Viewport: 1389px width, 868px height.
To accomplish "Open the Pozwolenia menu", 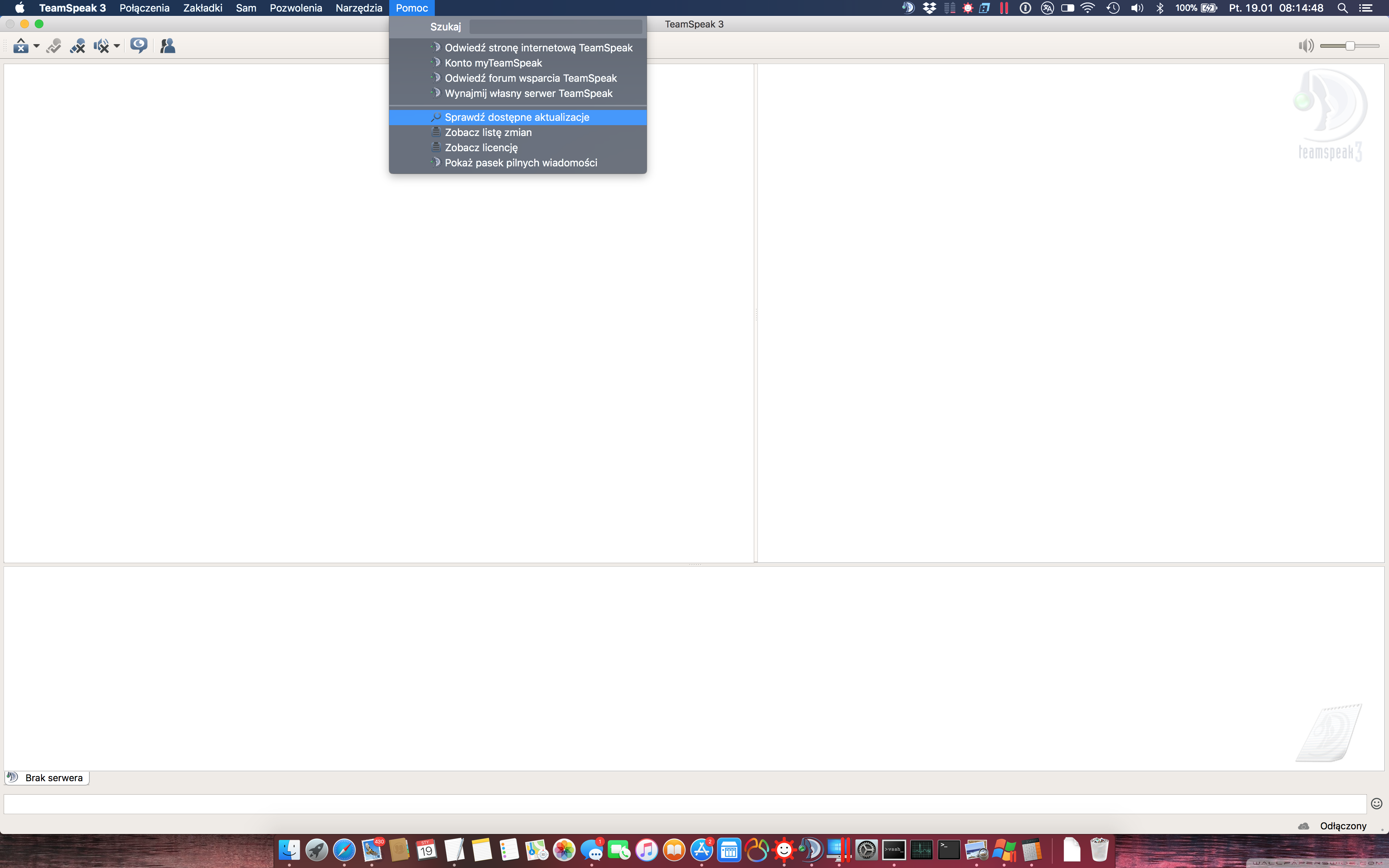I will pos(296,8).
